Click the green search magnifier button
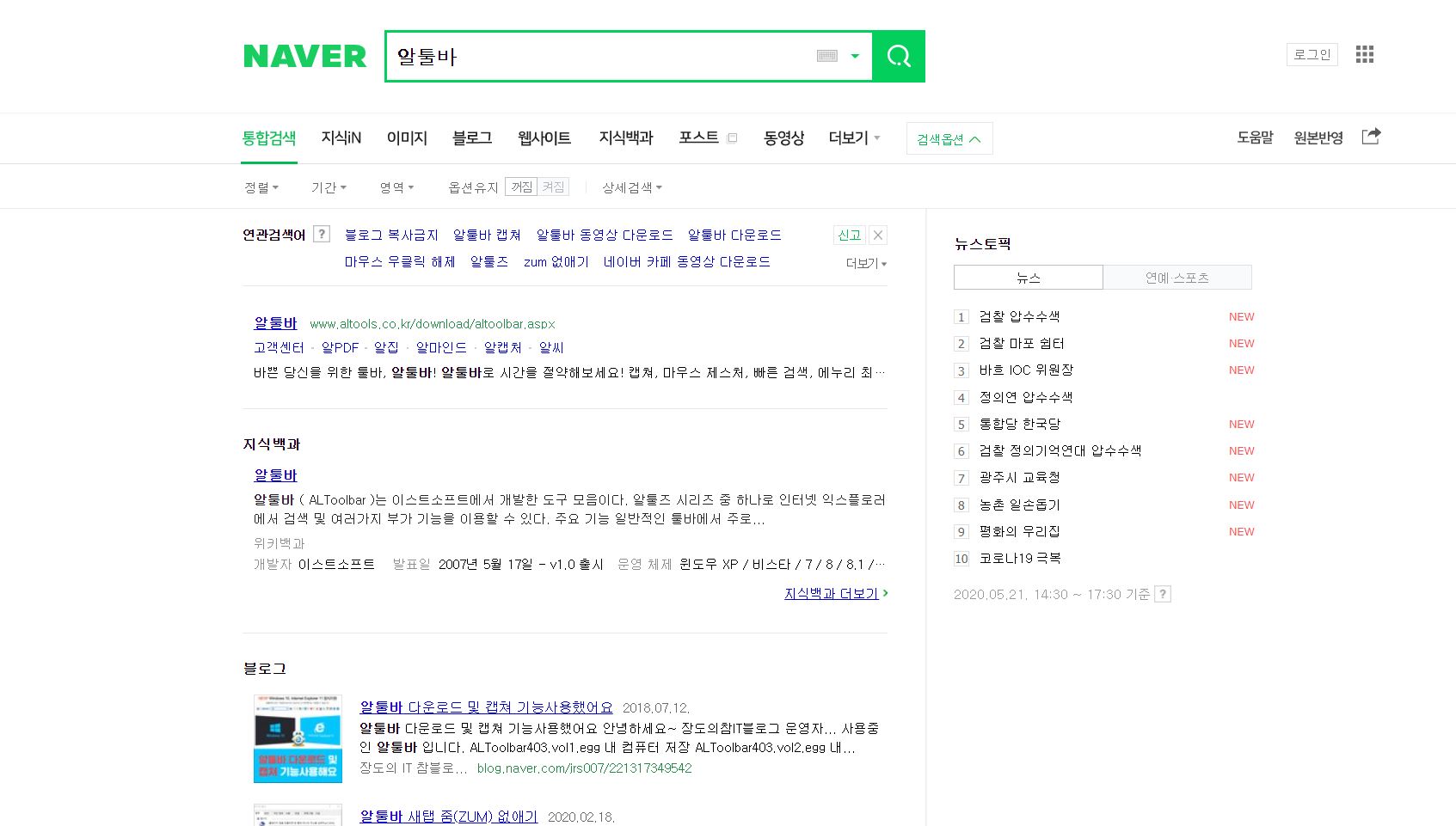The width and height of the screenshot is (1456, 826). (899, 57)
